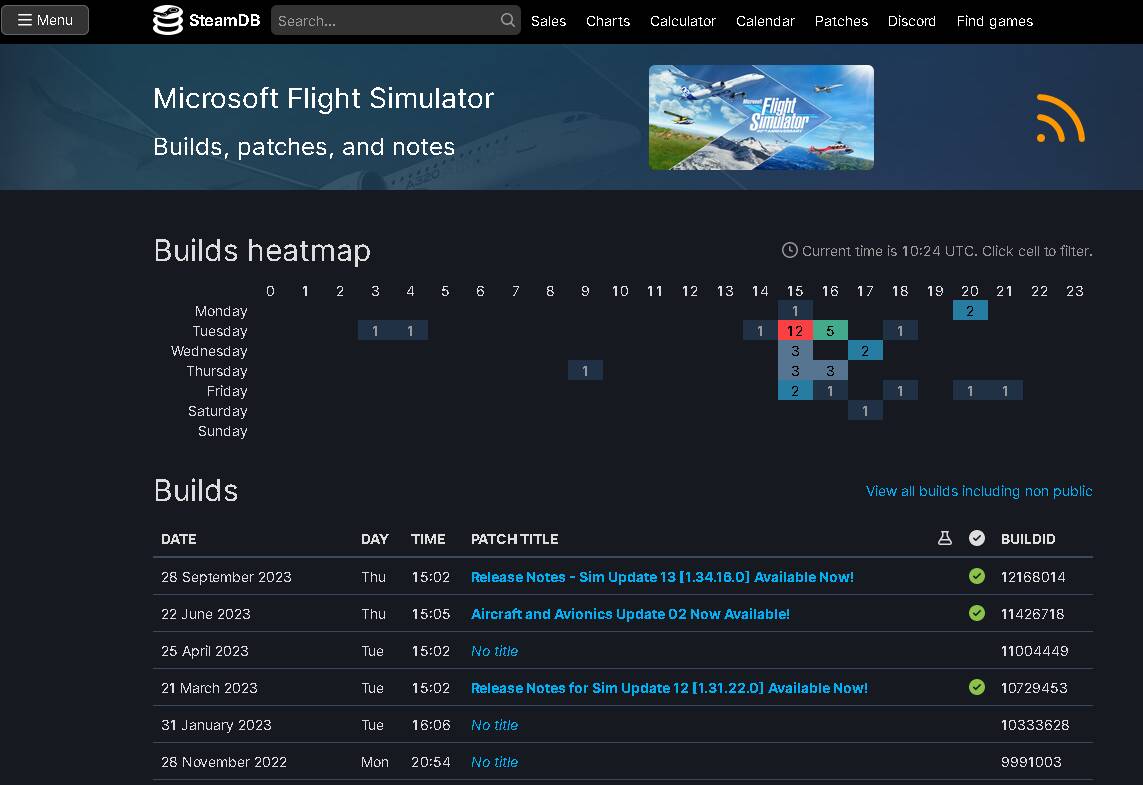Click the SteamDB logo icon
The image size is (1143, 785).
pyautogui.click(x=168, y=20)
